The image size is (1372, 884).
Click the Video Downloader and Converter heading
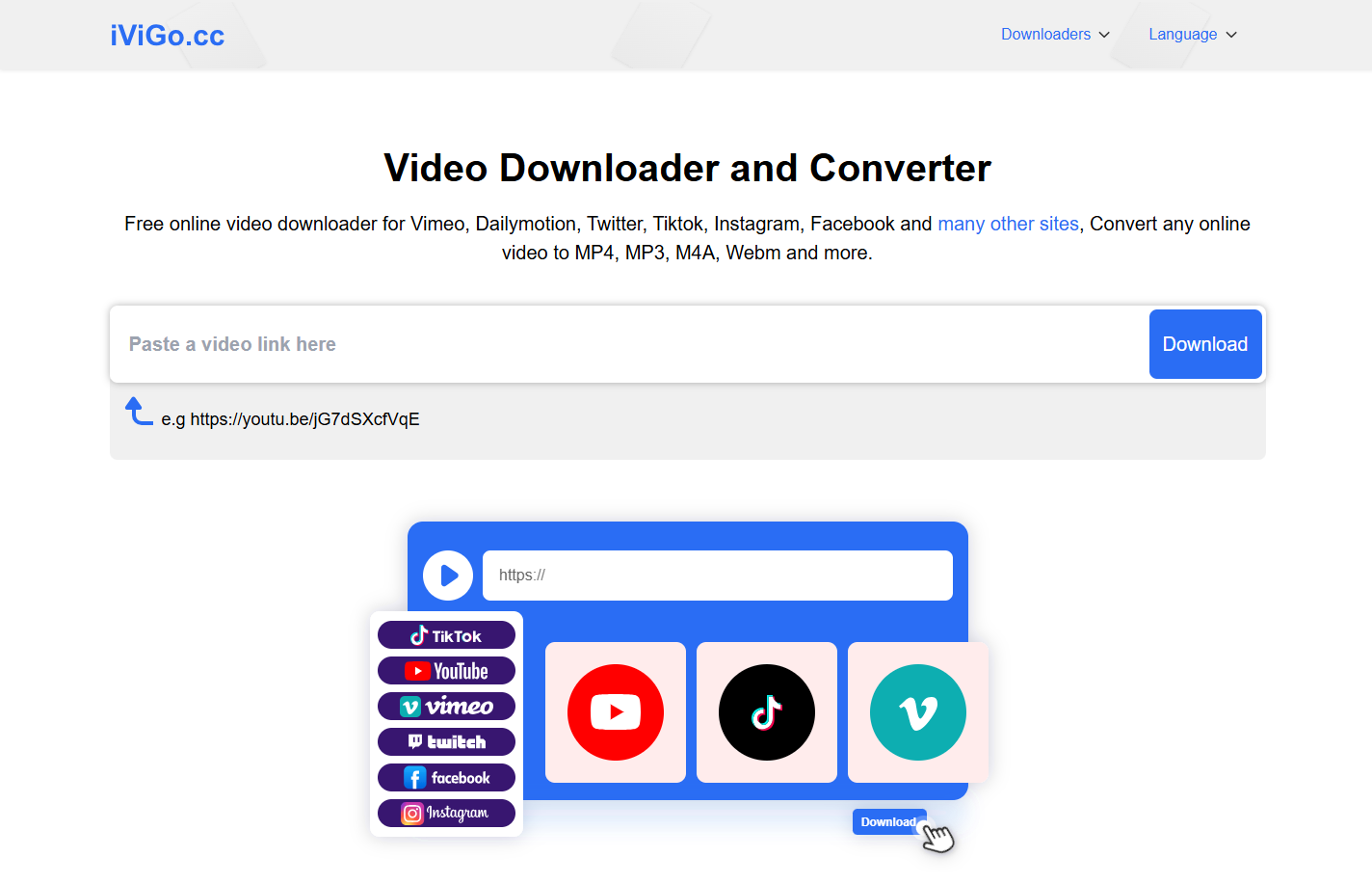tap(687, 169)
